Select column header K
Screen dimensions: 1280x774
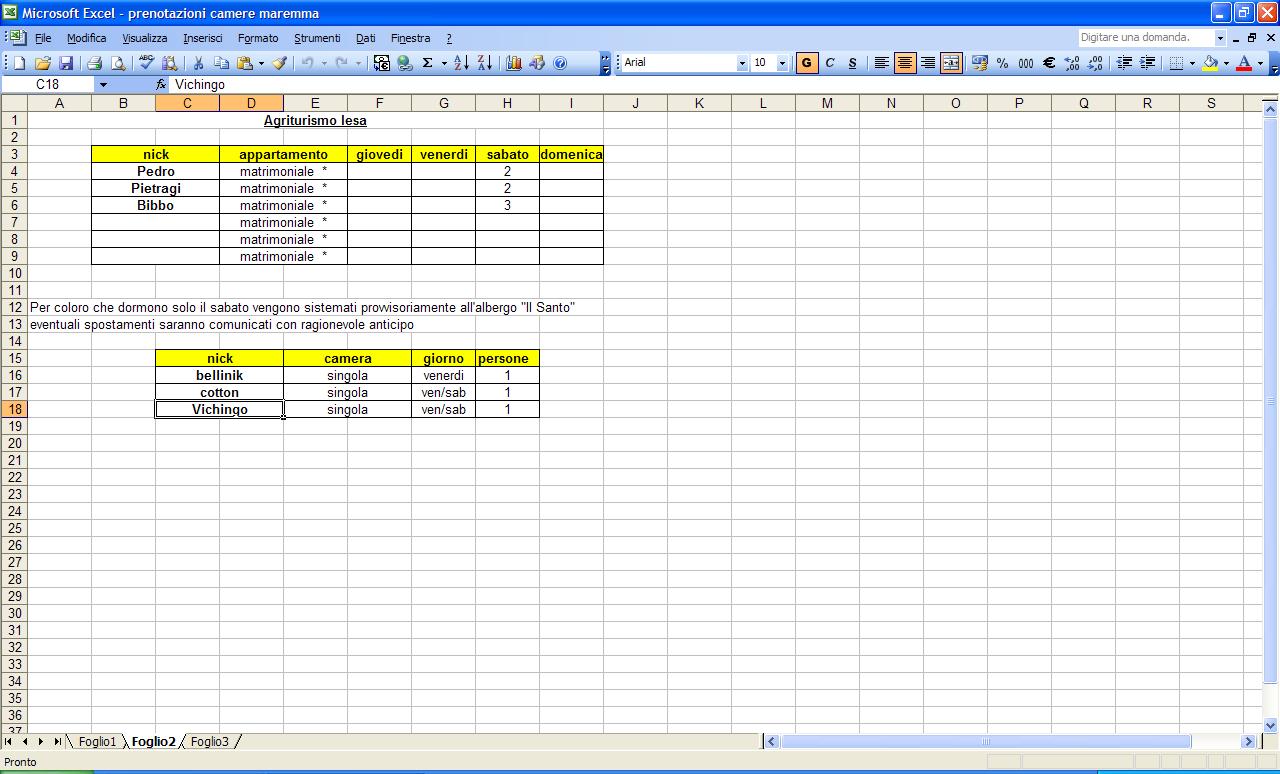699,103
